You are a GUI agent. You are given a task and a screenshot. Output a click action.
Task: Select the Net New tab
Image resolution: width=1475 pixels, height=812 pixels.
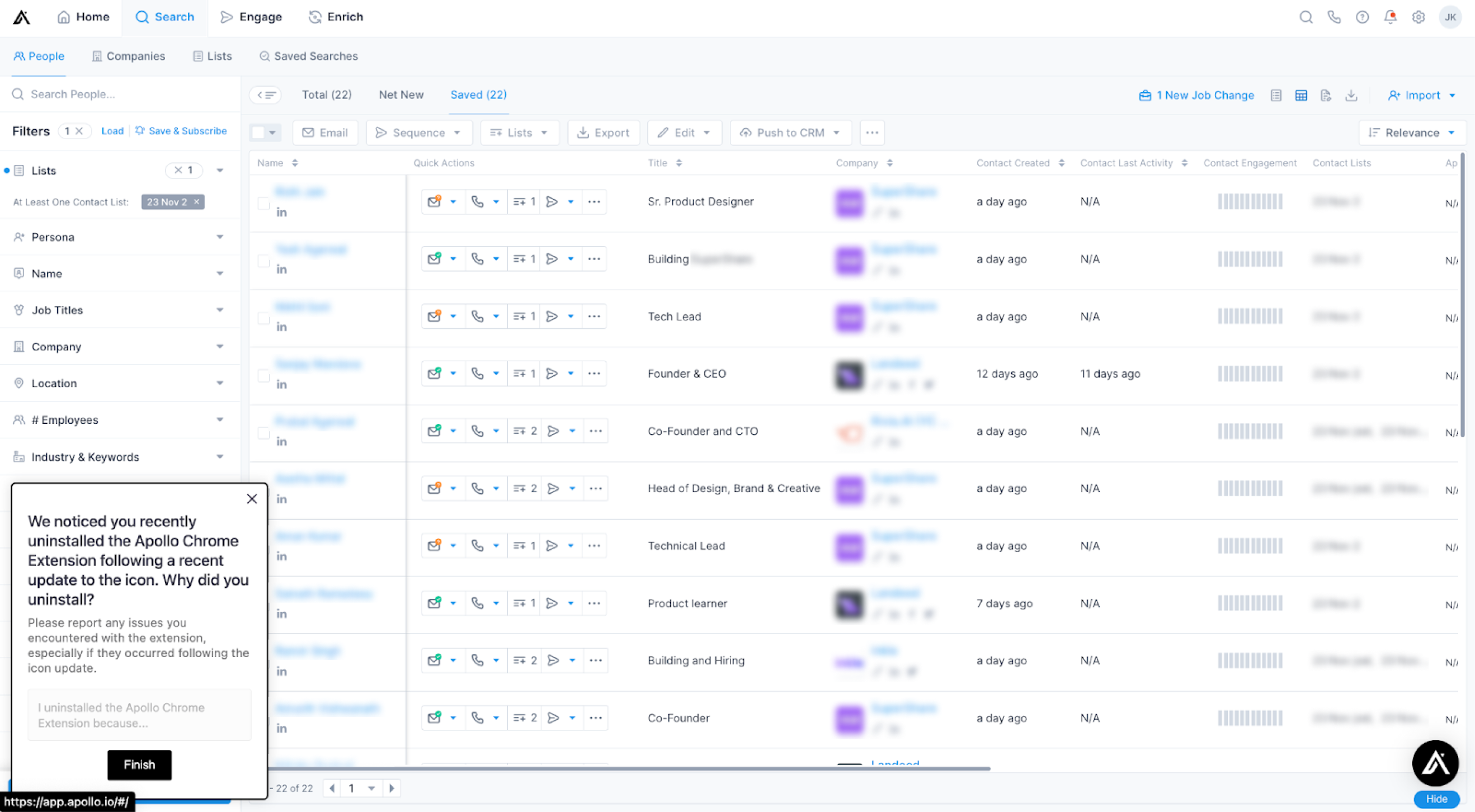tap(401, 95)
